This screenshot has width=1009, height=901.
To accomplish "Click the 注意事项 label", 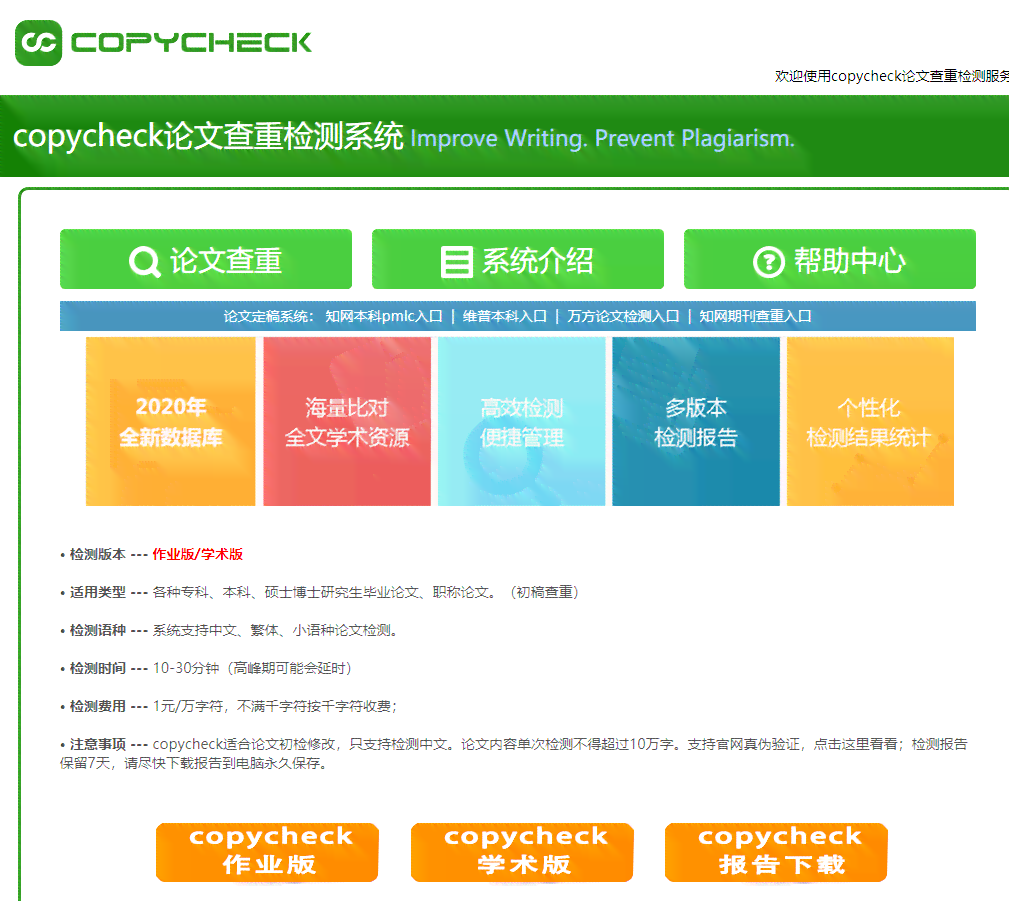I will [98, 744].
